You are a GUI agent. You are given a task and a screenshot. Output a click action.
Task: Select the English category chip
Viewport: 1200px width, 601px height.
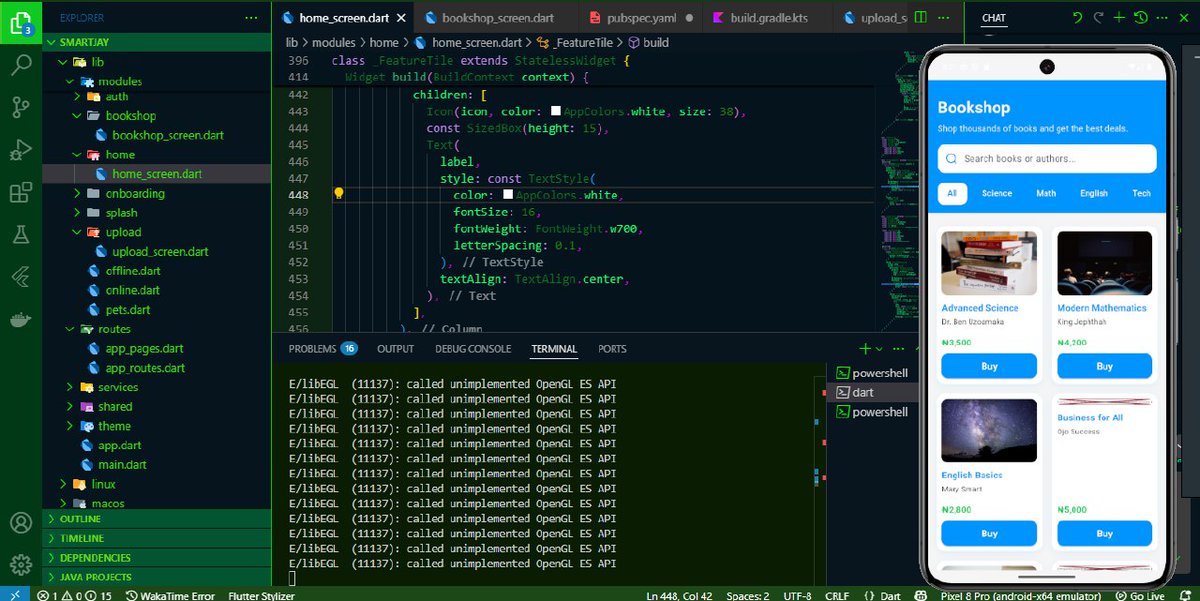(1094, 193)
